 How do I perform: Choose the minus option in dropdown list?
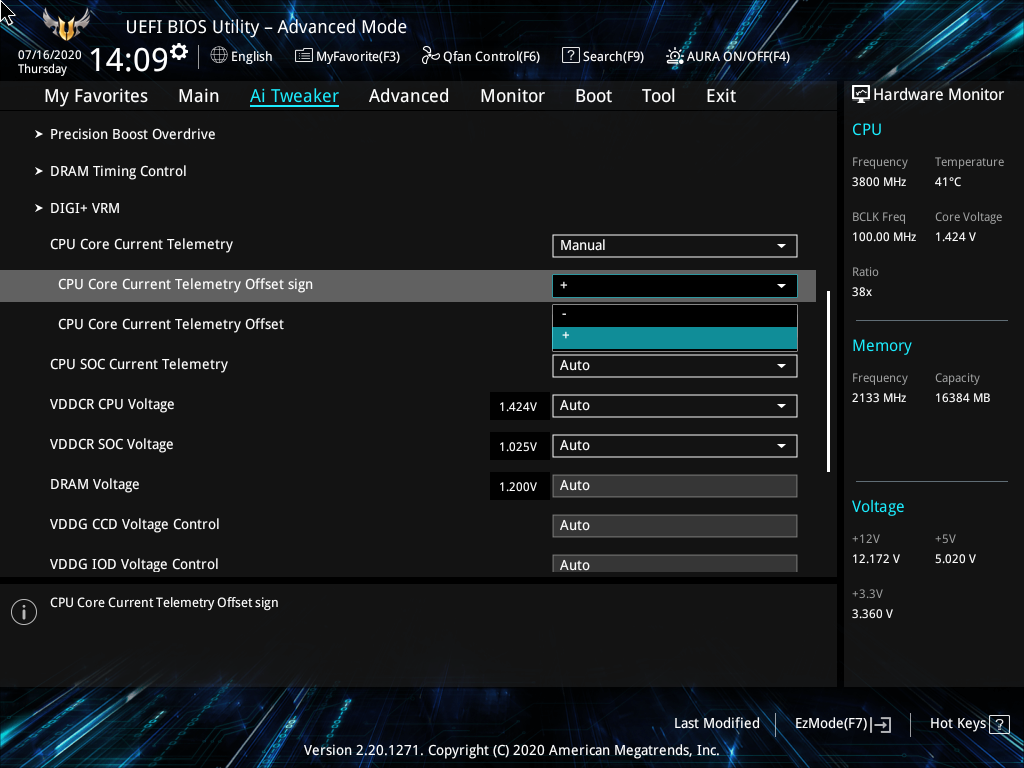pos(675,315)
